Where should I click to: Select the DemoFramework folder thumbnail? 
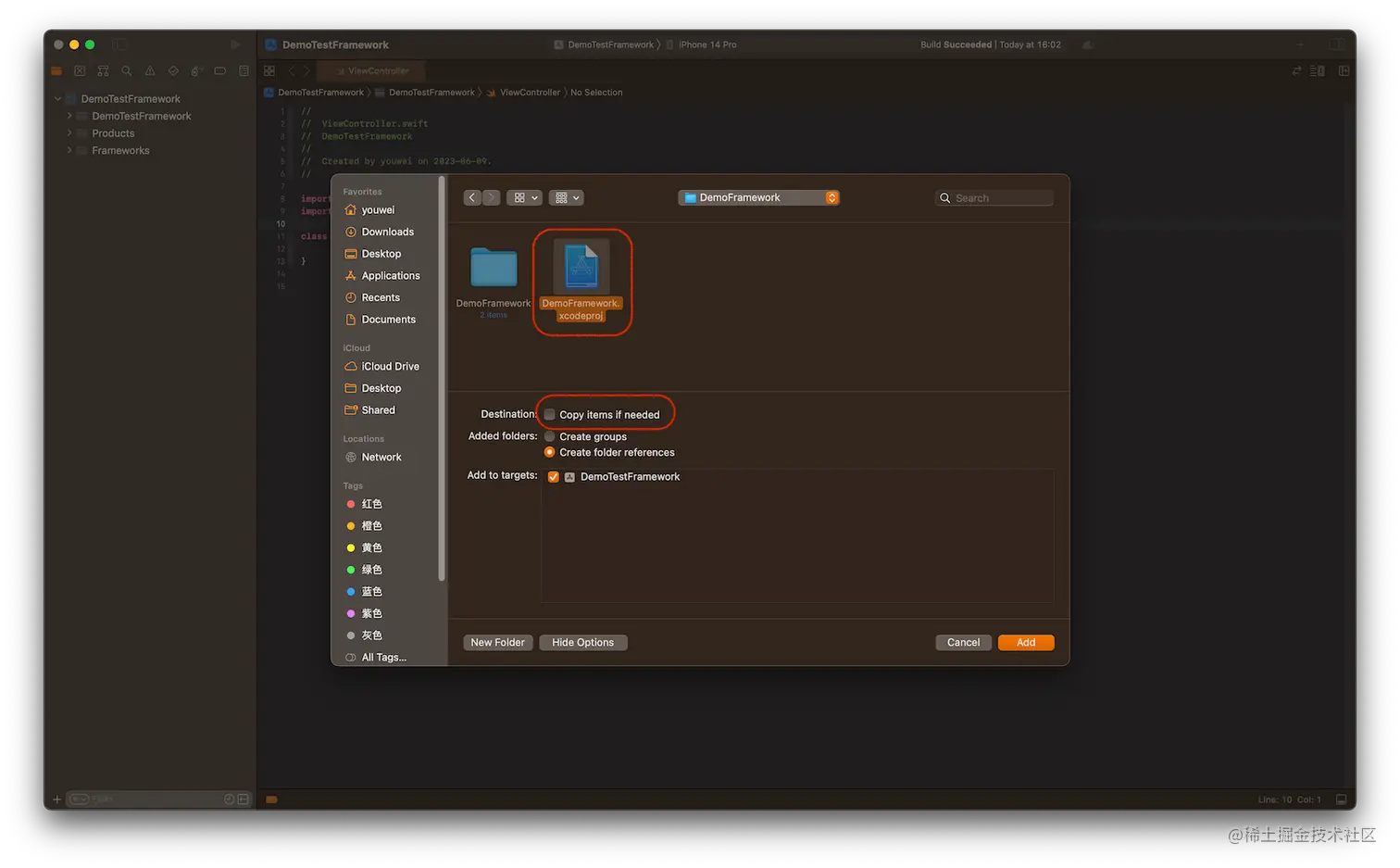[494, 268]
